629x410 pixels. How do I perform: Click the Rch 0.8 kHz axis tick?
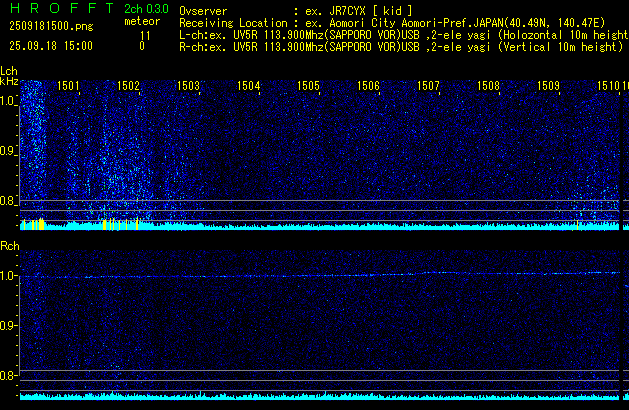point(9,376)
